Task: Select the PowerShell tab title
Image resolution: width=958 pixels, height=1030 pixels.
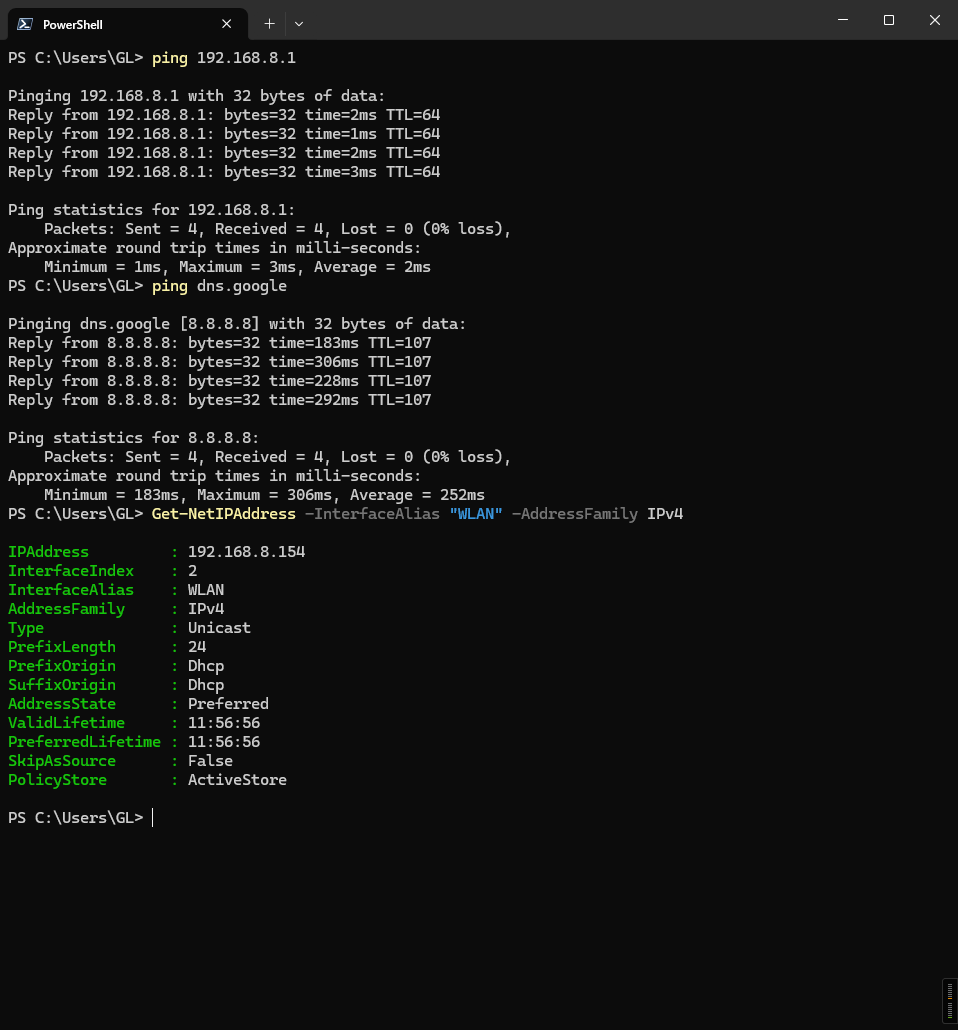Action: [x=73, y=24]
